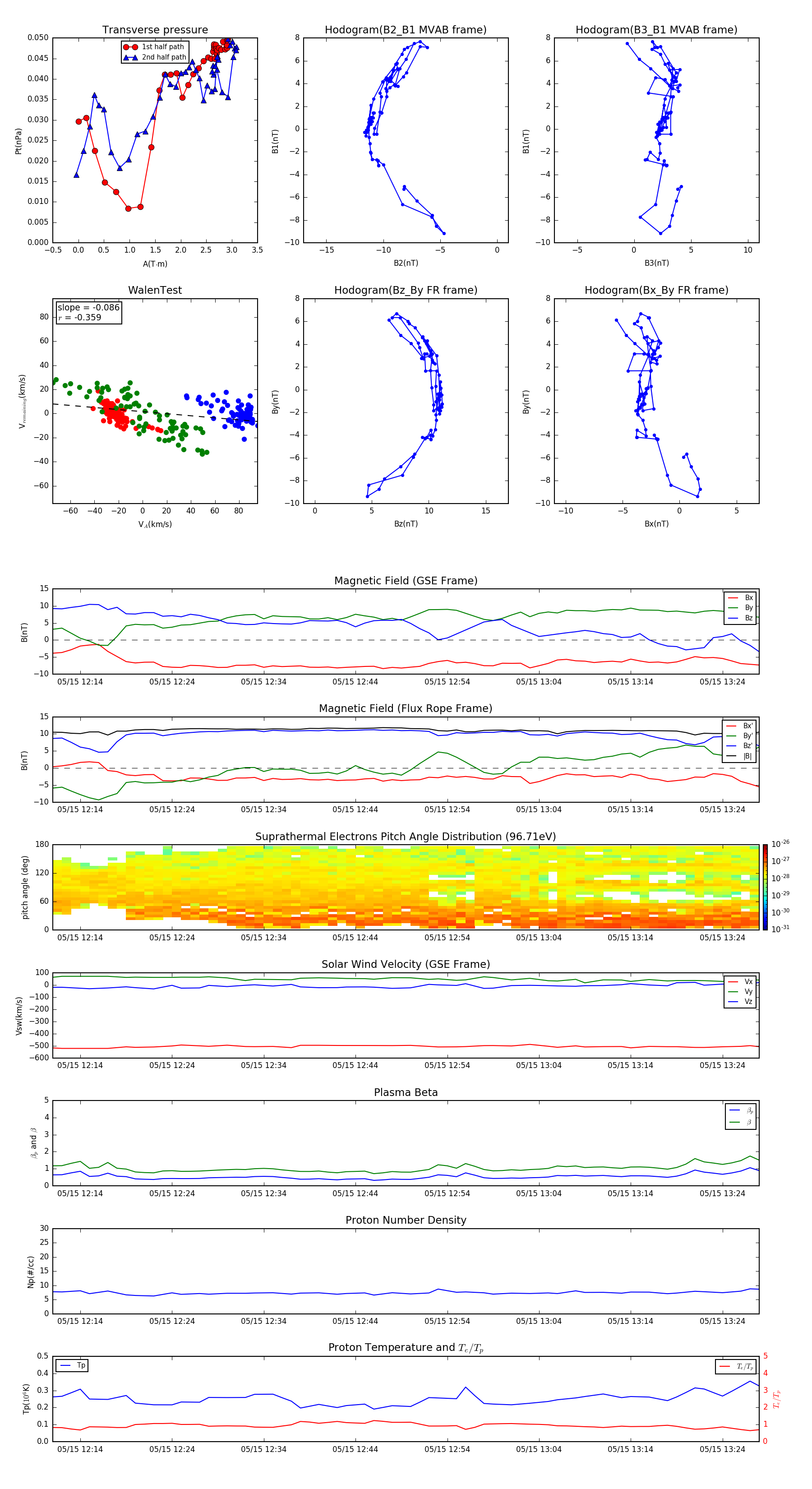Click the beta-p entry in Plasma Beta legend

pos(742,1110)
